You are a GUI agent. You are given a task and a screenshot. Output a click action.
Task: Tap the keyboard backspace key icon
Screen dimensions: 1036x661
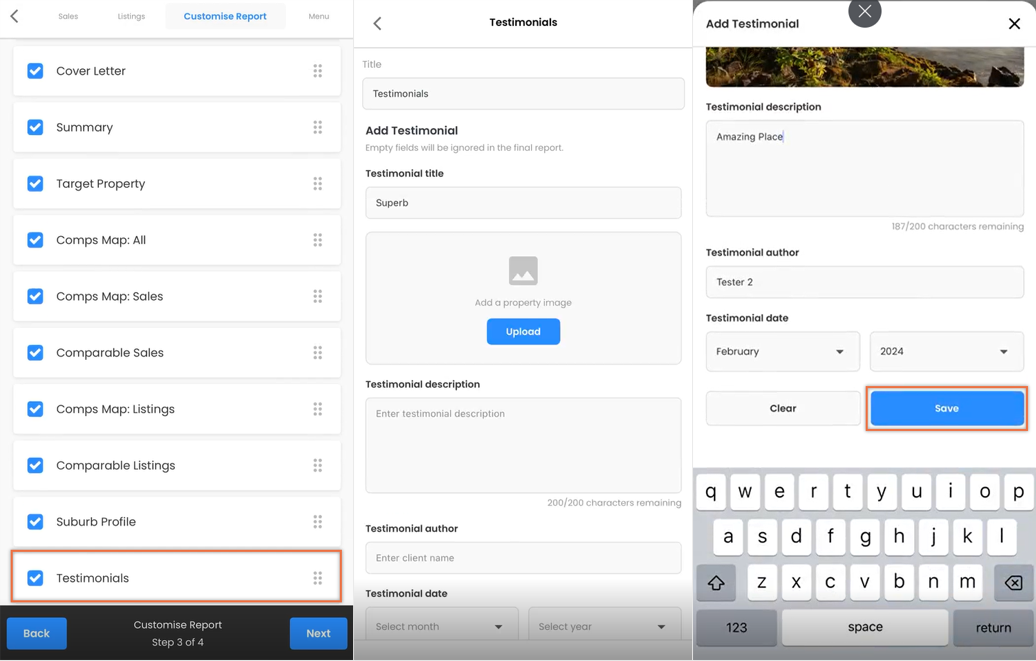click(1014, 582)
